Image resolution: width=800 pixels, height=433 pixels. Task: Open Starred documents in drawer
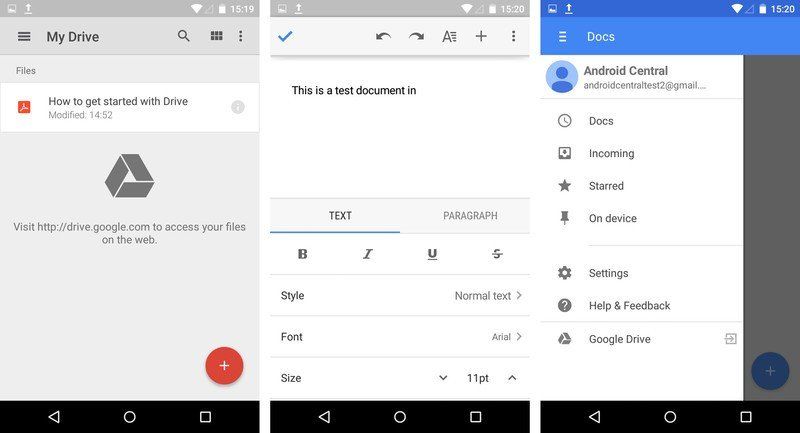click(642, 186)
